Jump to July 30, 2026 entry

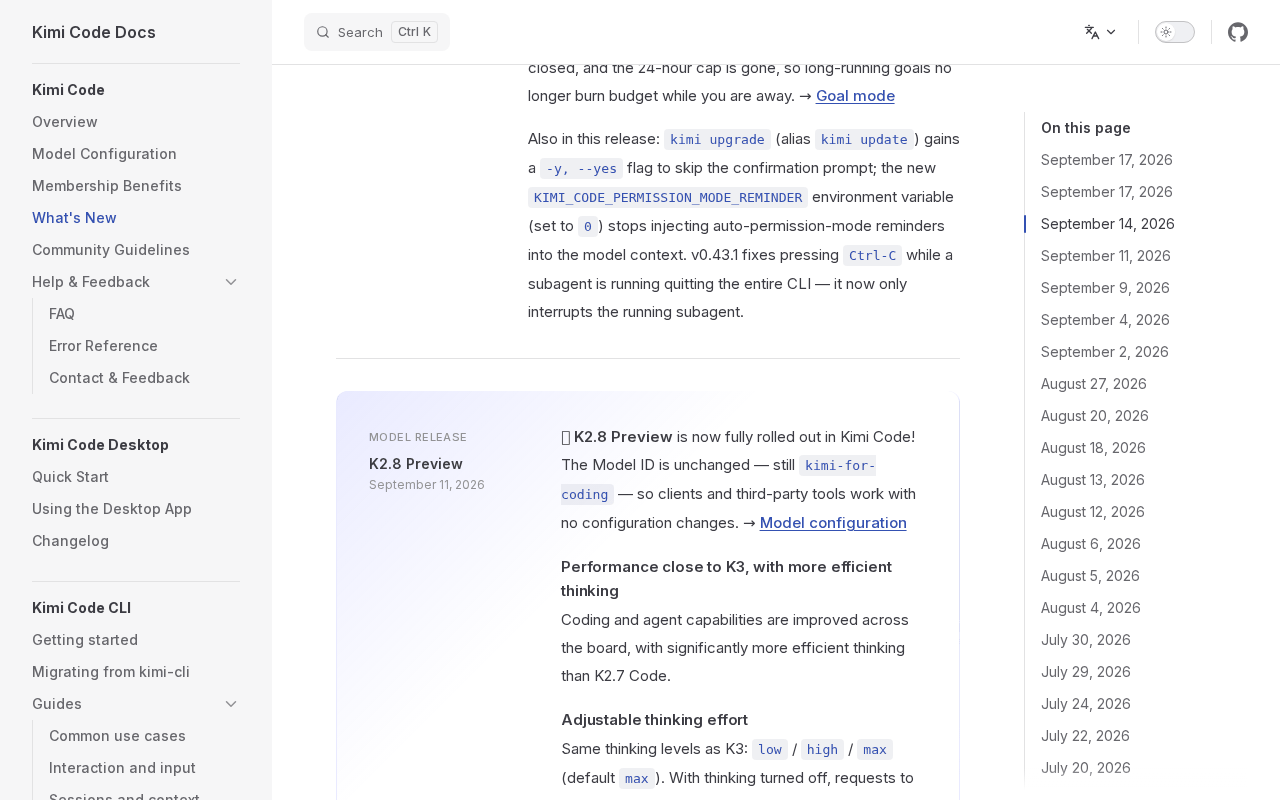click(x=1086, y=640)
